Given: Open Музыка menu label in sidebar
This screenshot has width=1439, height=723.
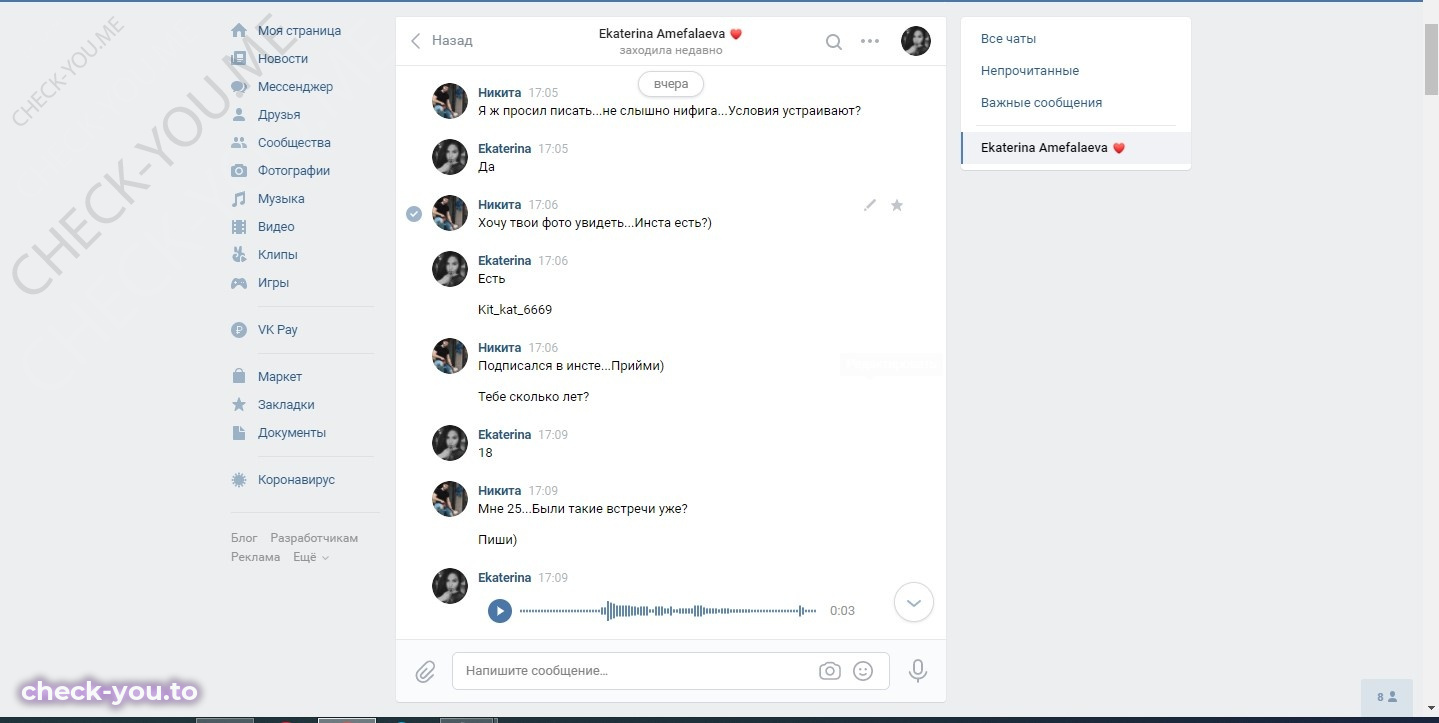Looking at the screenshot, I should [x=281, y=199].
